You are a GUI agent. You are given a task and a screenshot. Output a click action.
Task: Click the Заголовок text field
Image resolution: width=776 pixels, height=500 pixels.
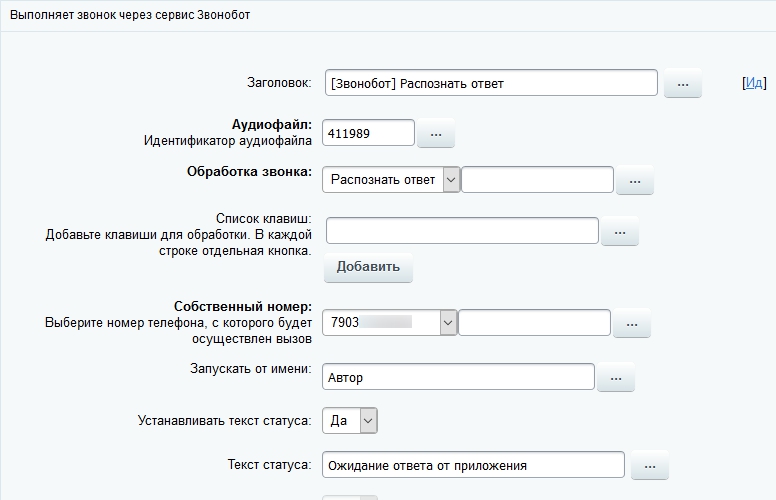490,83
